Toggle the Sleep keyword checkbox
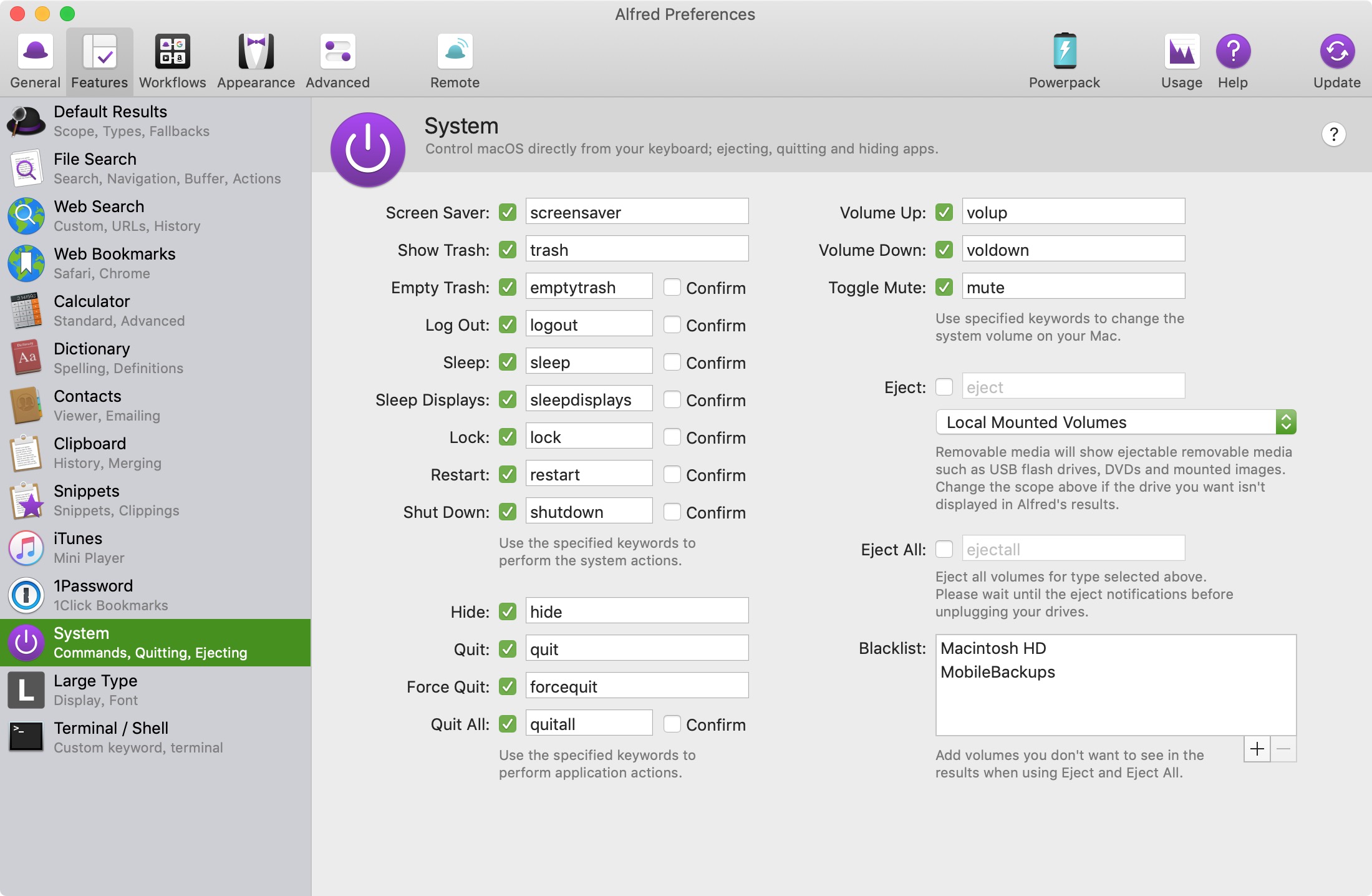 (x=508, y=362)
